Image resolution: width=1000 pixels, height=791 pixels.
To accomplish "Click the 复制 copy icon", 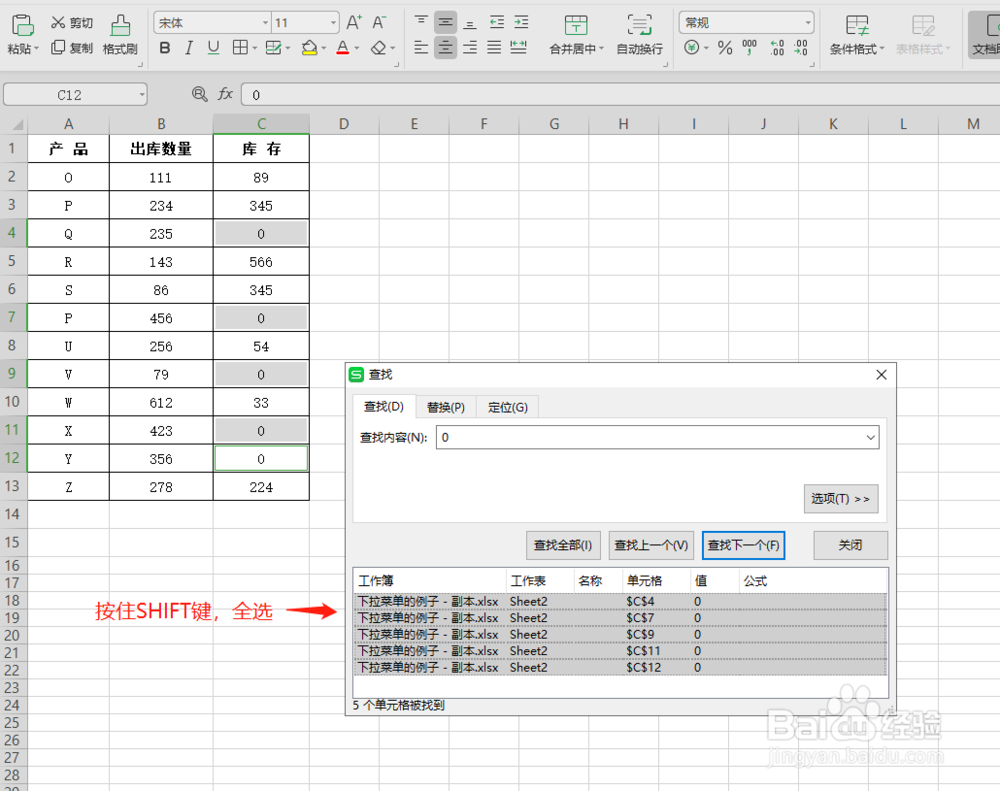I will 60,45.
